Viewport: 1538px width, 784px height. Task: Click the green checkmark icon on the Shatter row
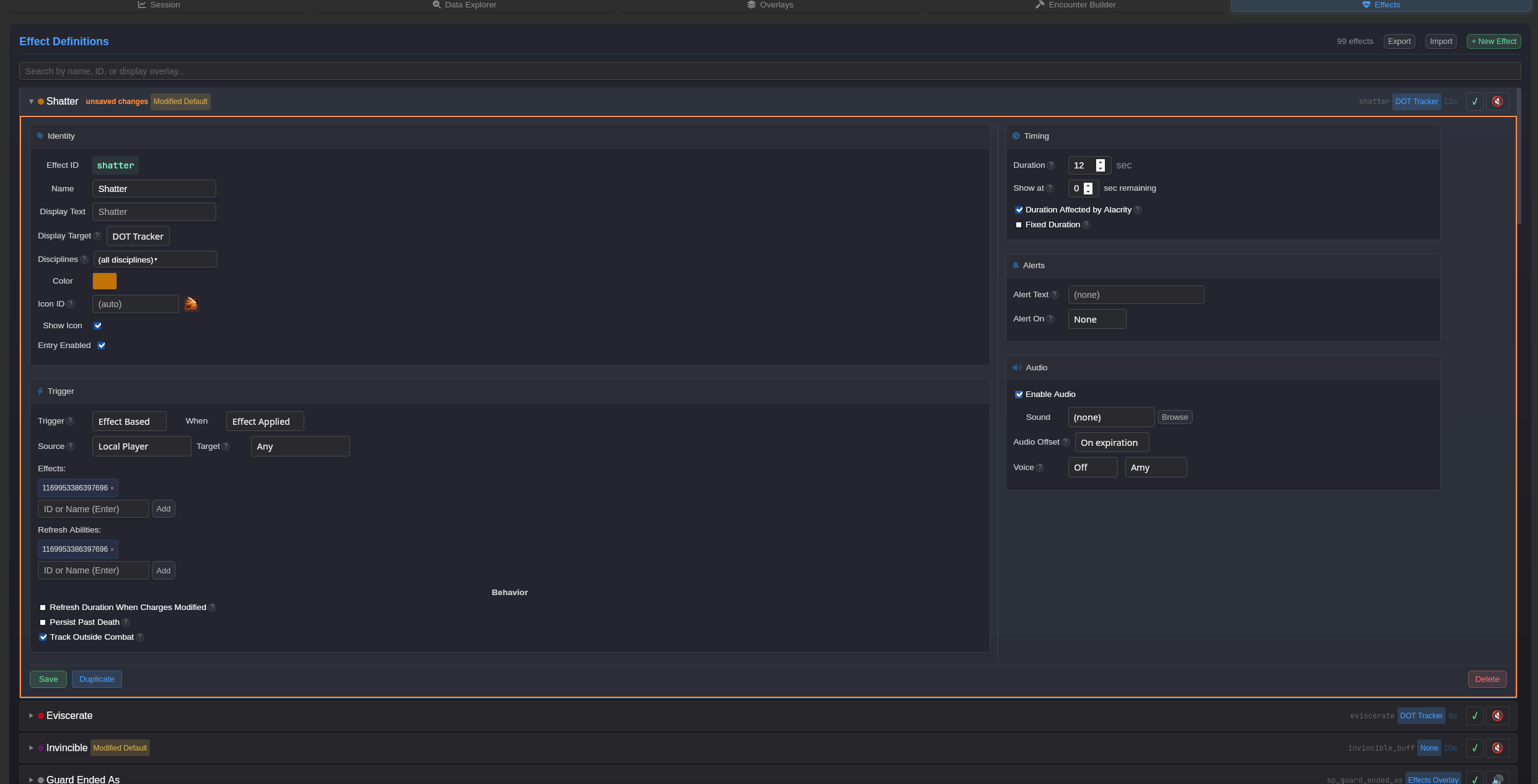1475,101
